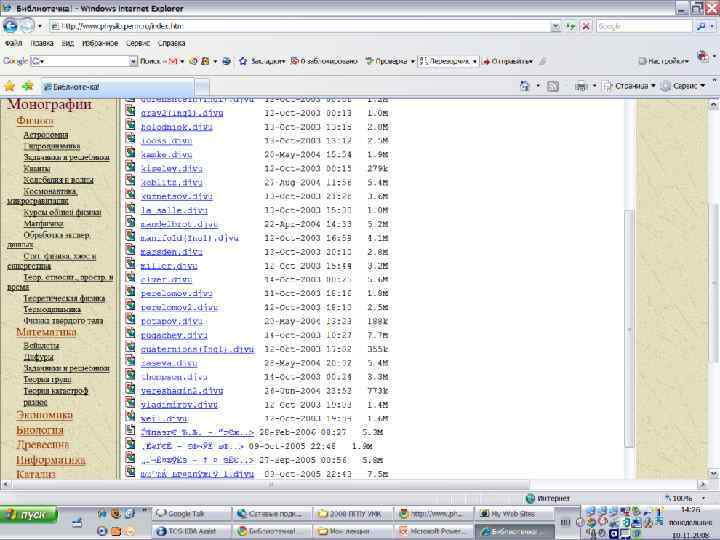Click file icon next to kamke.djvu
Image resolution: width=720 pixels, height=540 pixels.
coord(130,152)
